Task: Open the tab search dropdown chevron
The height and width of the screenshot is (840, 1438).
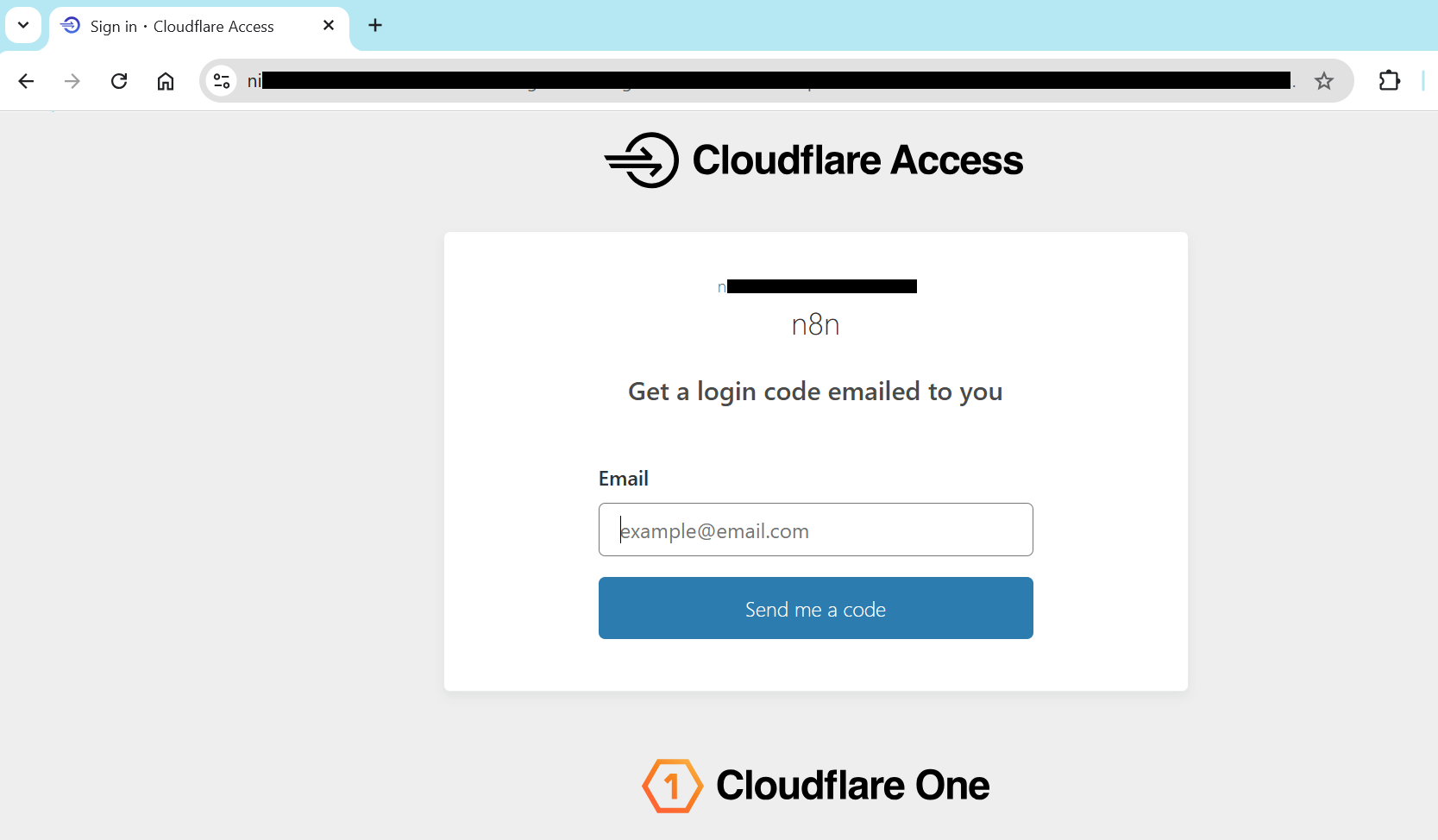Action: 23,25
